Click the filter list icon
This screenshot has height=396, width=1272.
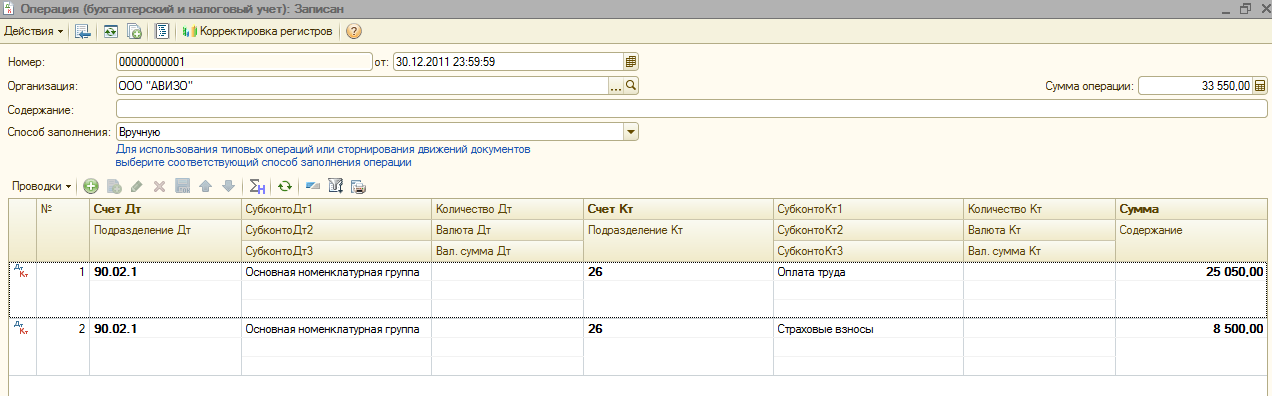(x=336, y=186)
